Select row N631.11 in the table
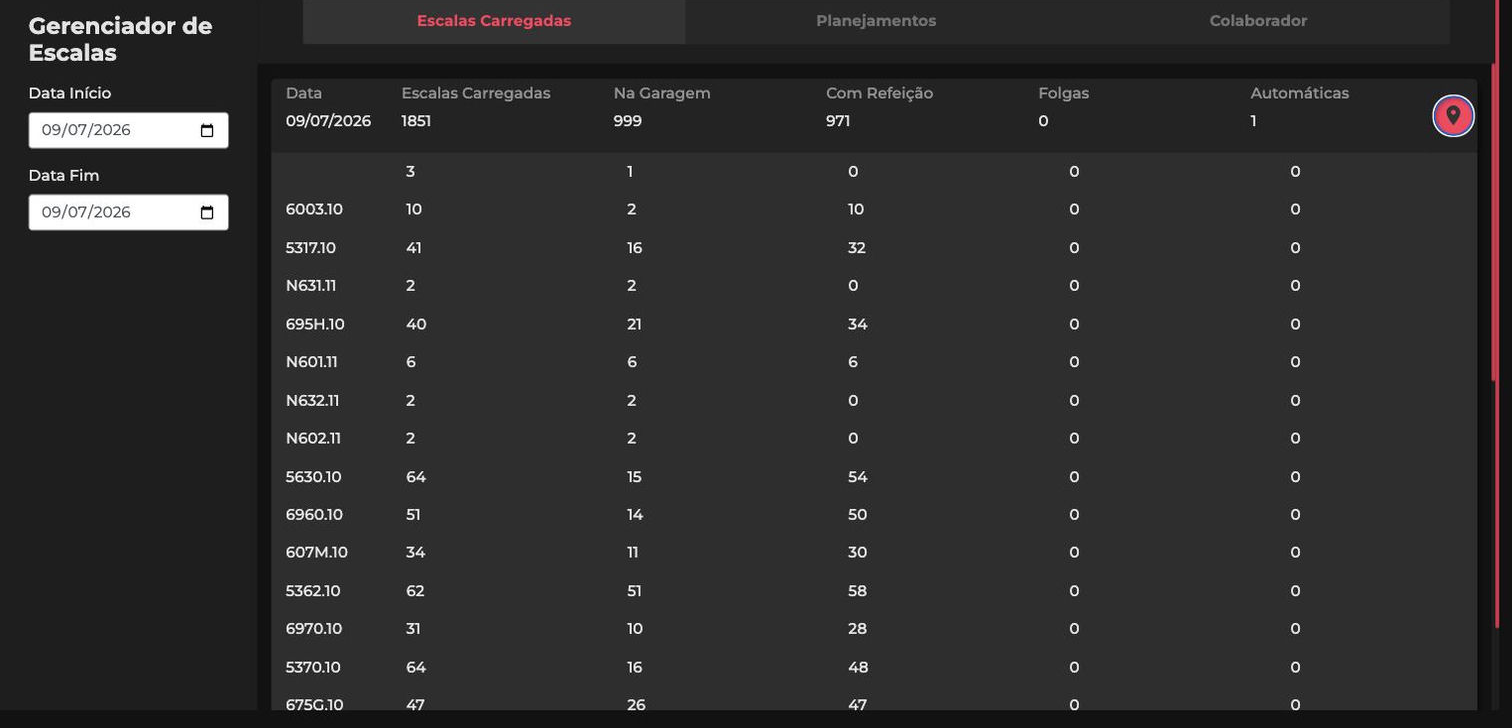This screenshot has height=728, width=1512. [874, 286]
